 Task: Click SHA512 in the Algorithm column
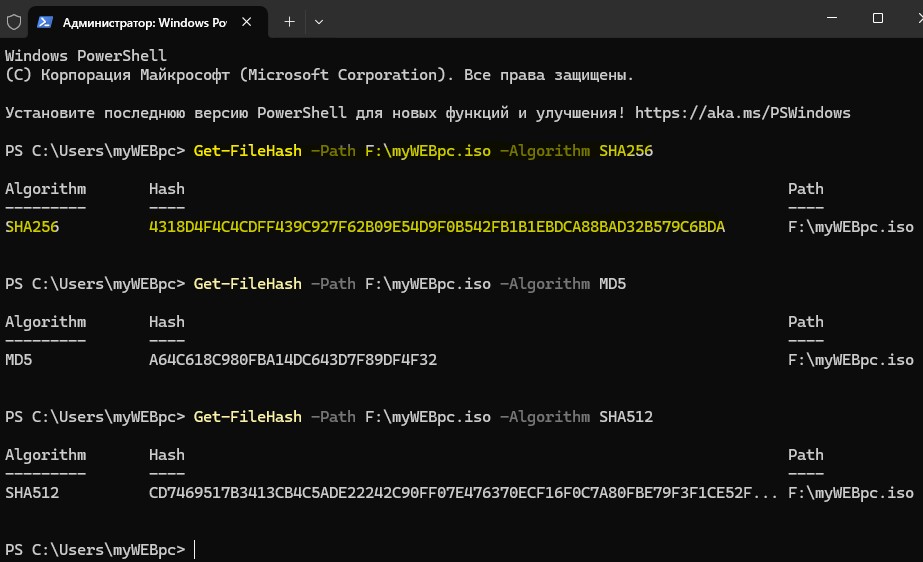(32, 493)
